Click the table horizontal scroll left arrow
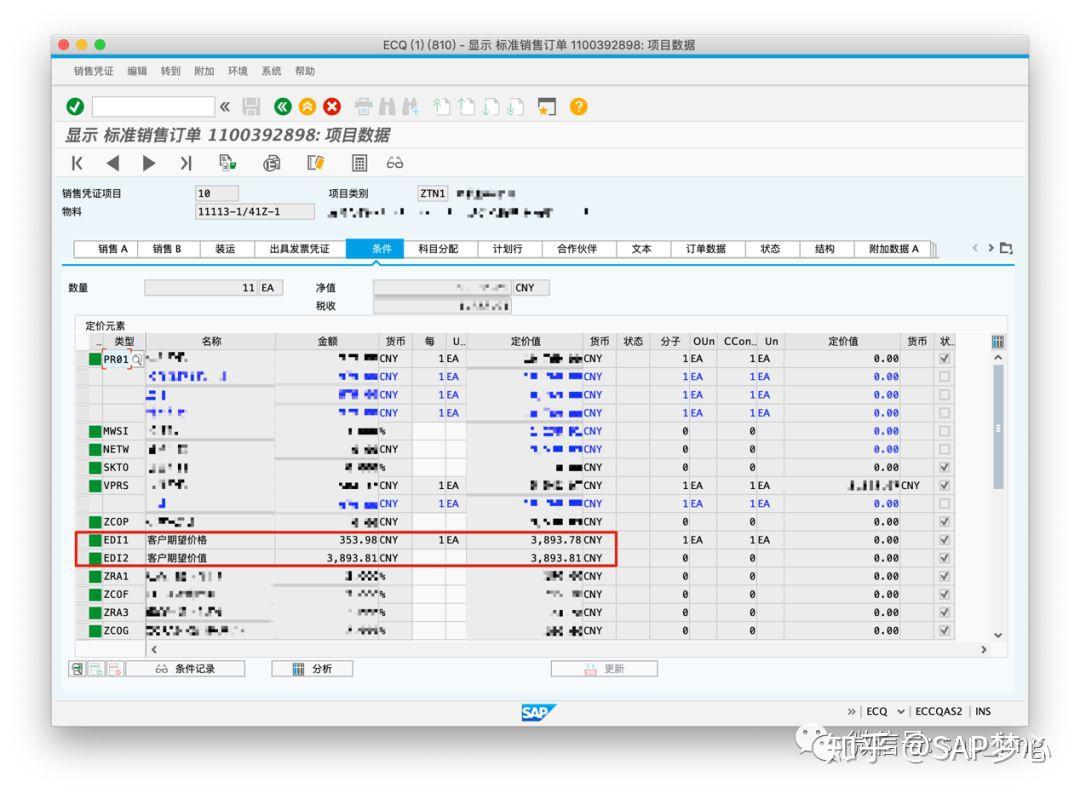Image resolution: width=1080 pixels, height=794 pixels. 154,649
